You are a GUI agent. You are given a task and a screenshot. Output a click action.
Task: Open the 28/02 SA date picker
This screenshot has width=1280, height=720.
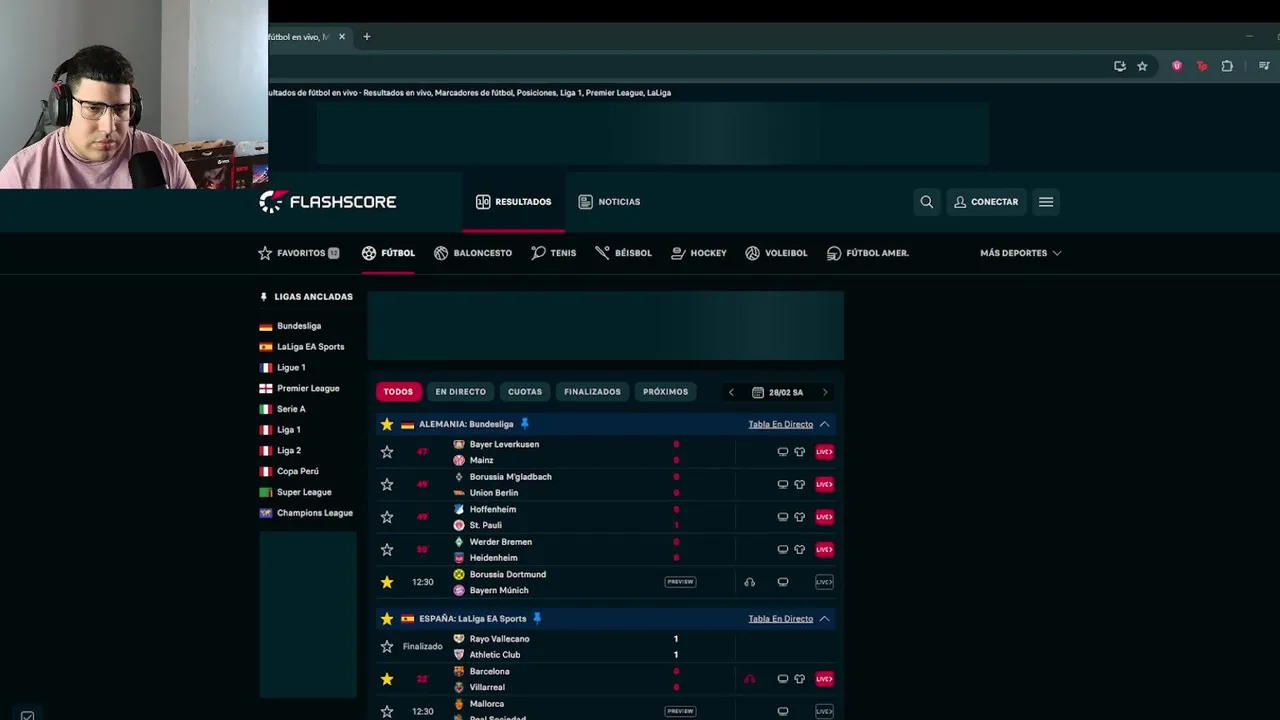click(778, 392)
